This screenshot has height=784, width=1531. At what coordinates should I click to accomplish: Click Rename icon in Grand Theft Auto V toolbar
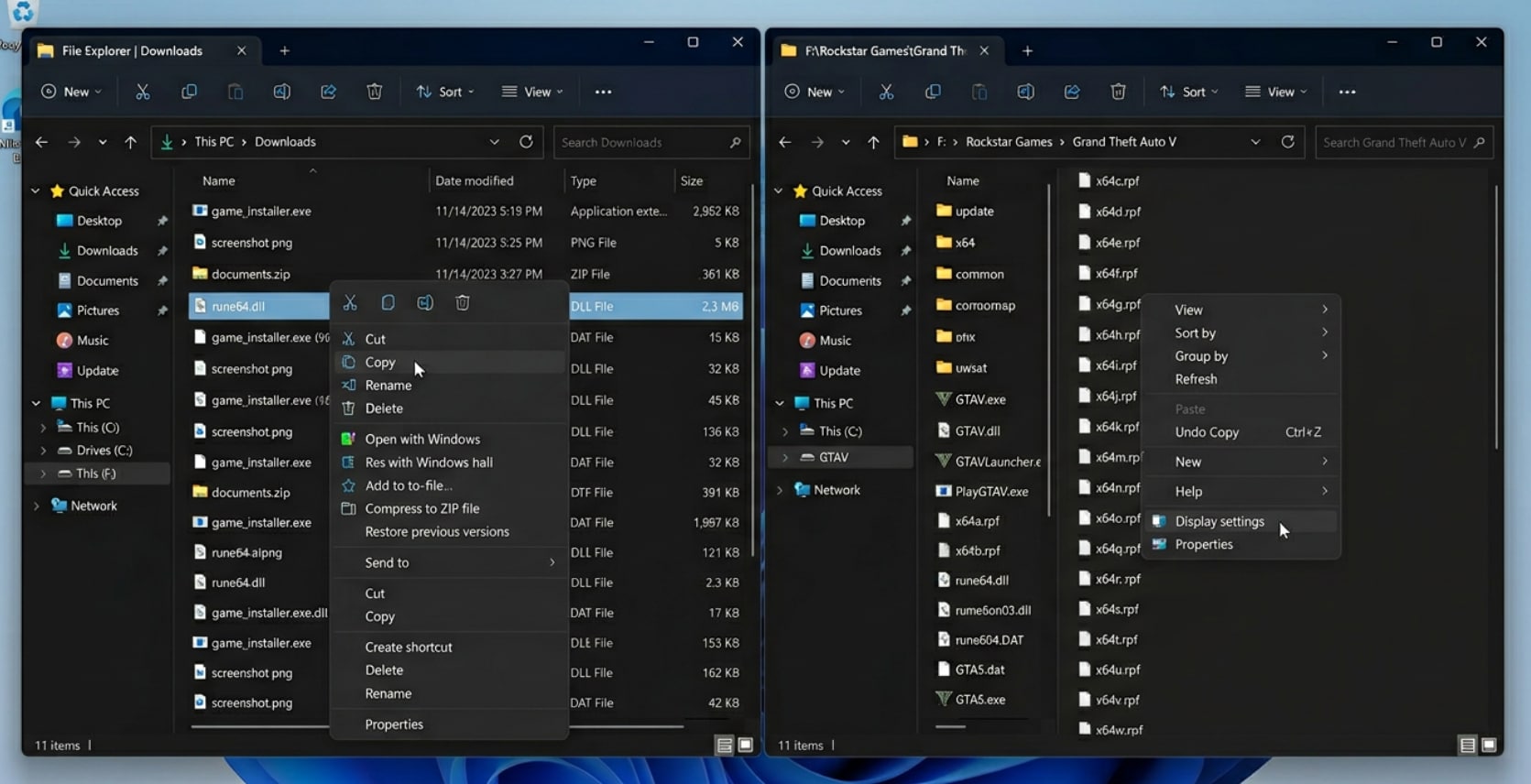tap(1025, 92)
